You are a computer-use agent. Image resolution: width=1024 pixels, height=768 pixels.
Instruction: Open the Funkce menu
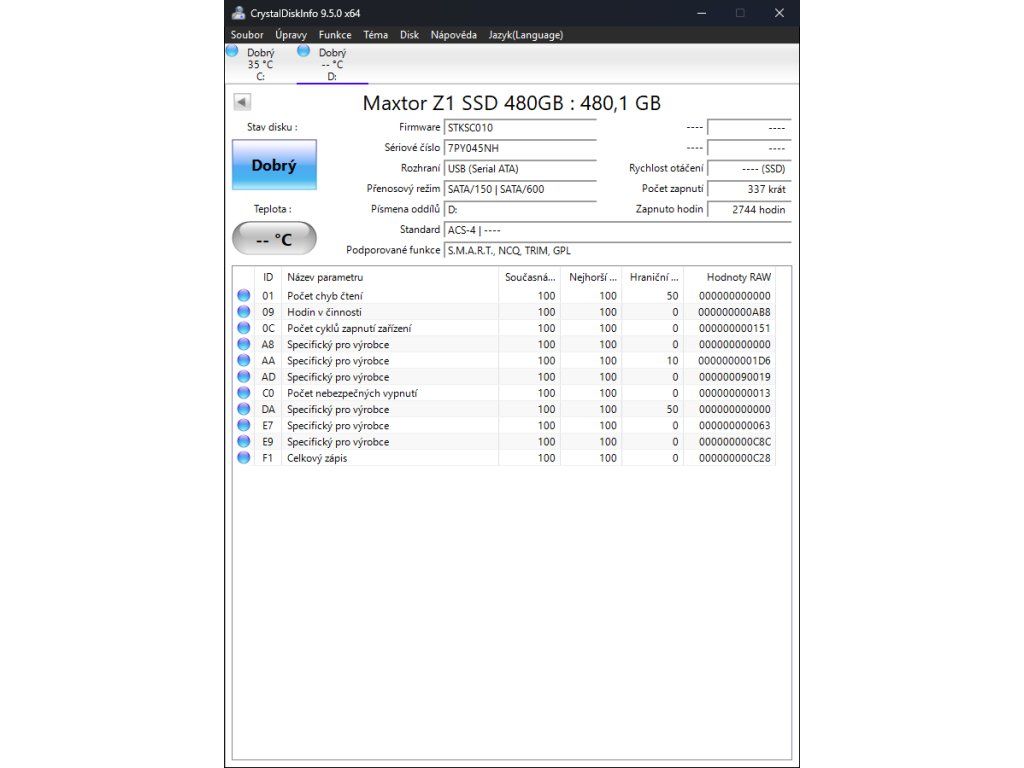click(x=335, y=35)
